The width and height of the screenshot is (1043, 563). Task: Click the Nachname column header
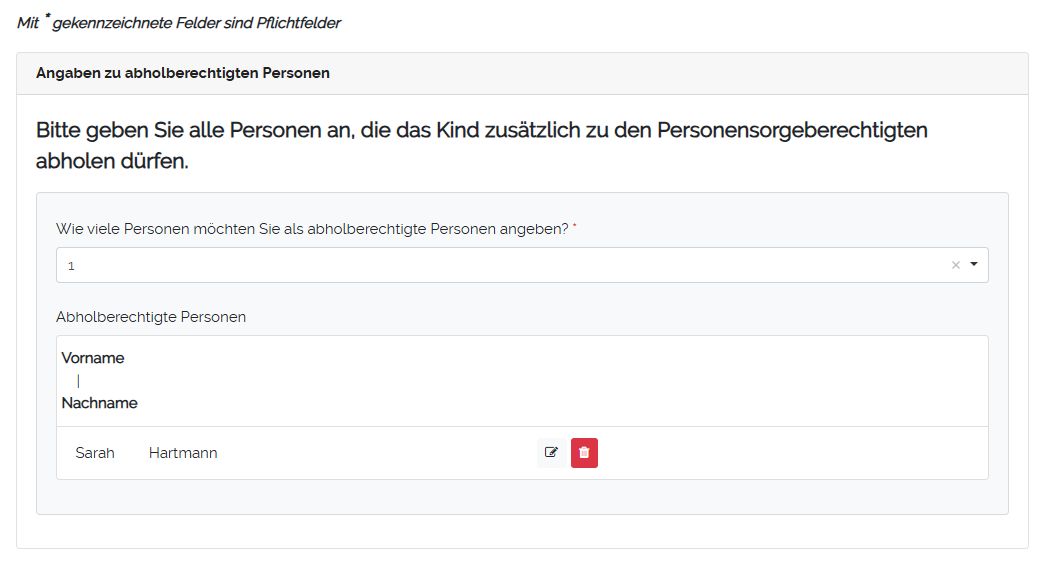100,404
